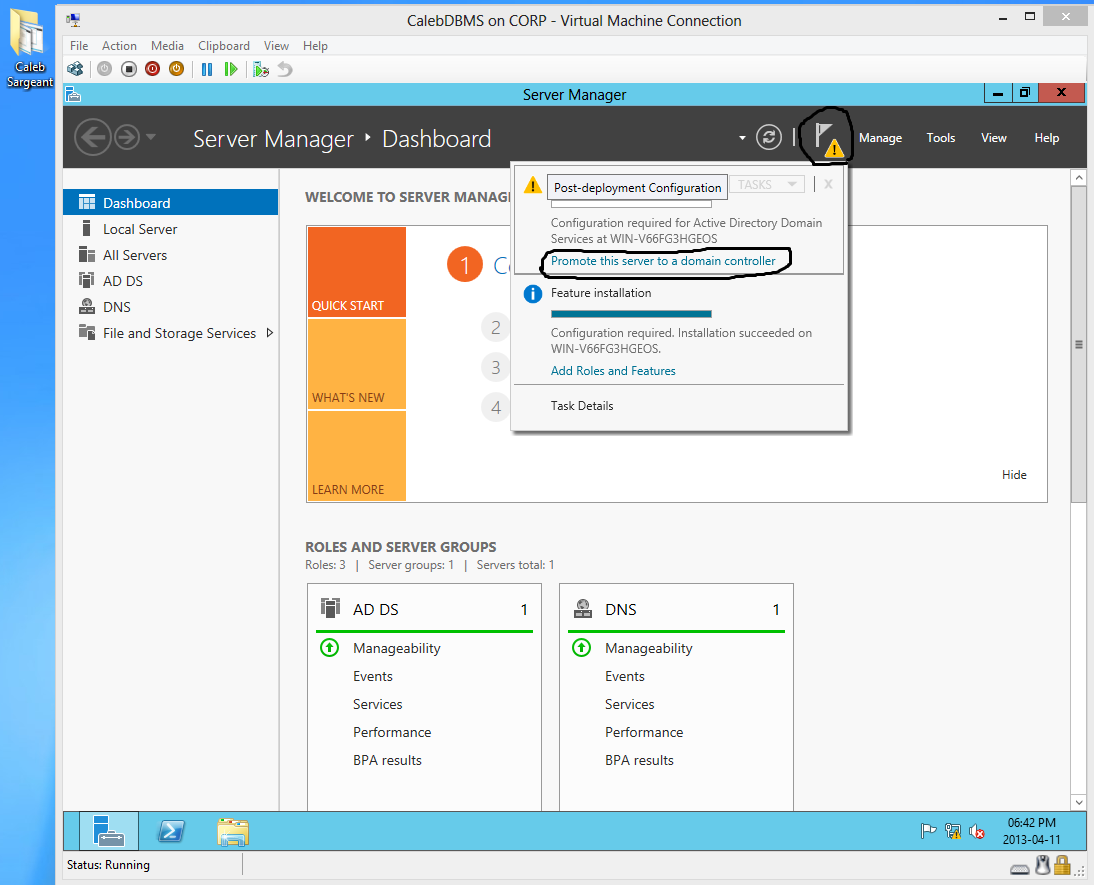Hide the welcome tile
1094x885 pixels.
click(x=1014, y=475)
